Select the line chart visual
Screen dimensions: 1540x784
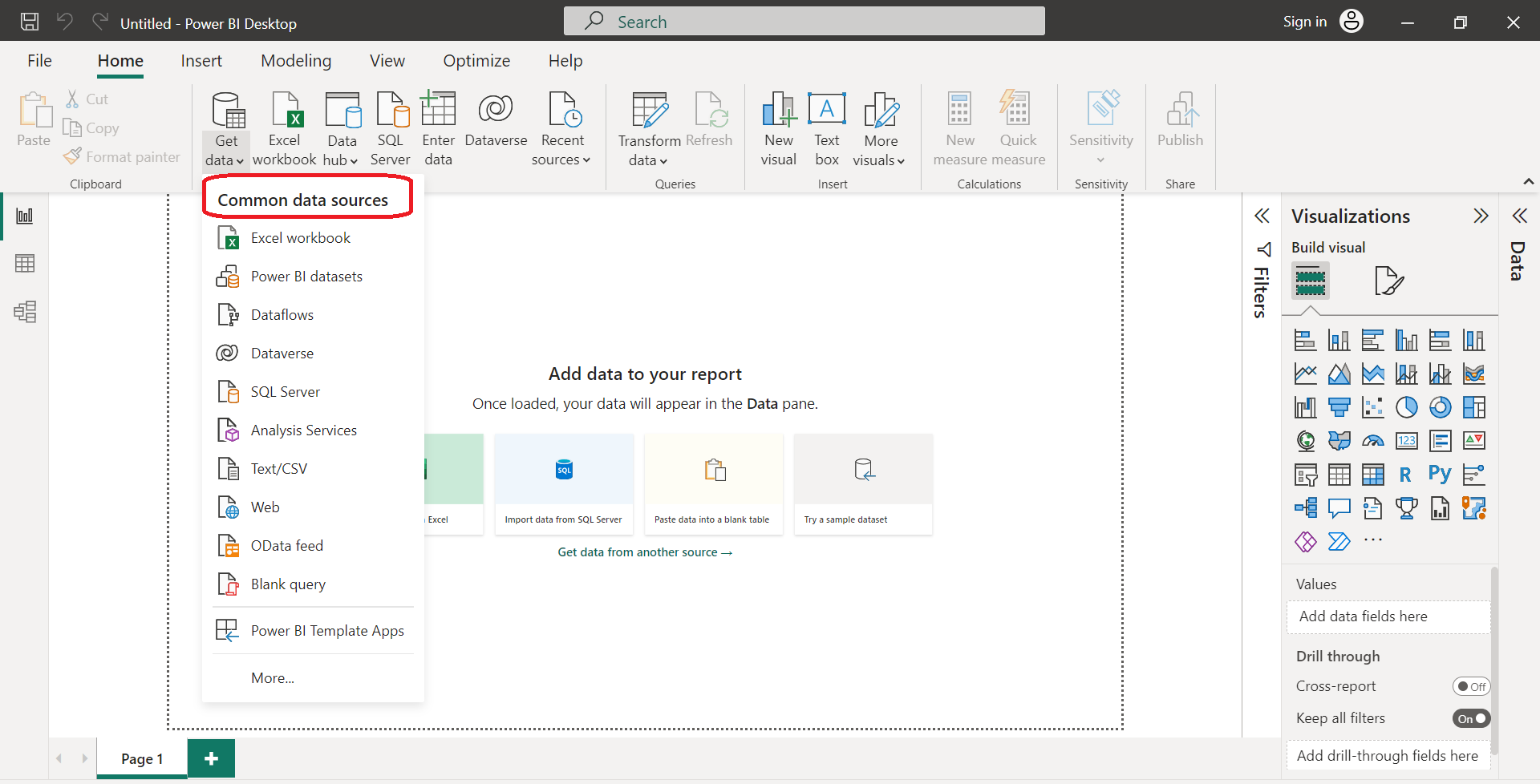point(1306,374)
